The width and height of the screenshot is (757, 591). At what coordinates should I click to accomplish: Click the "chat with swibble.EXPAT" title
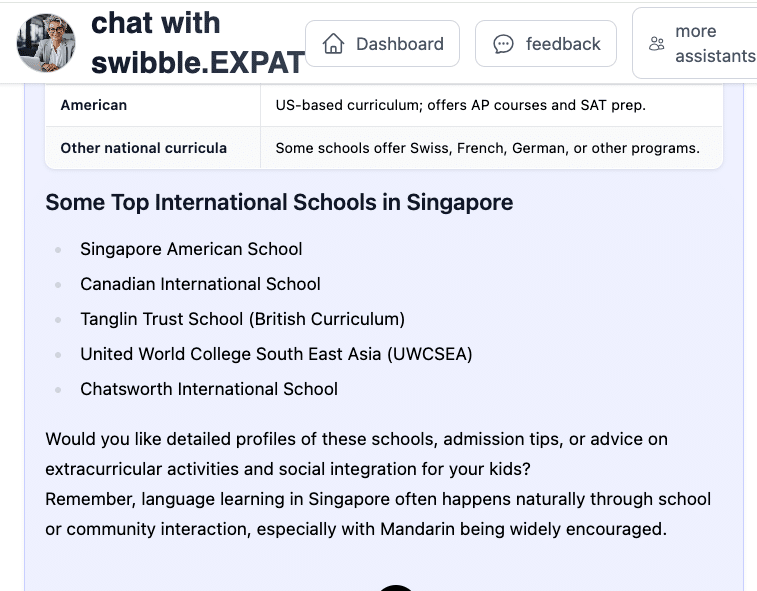pos(197,43)
